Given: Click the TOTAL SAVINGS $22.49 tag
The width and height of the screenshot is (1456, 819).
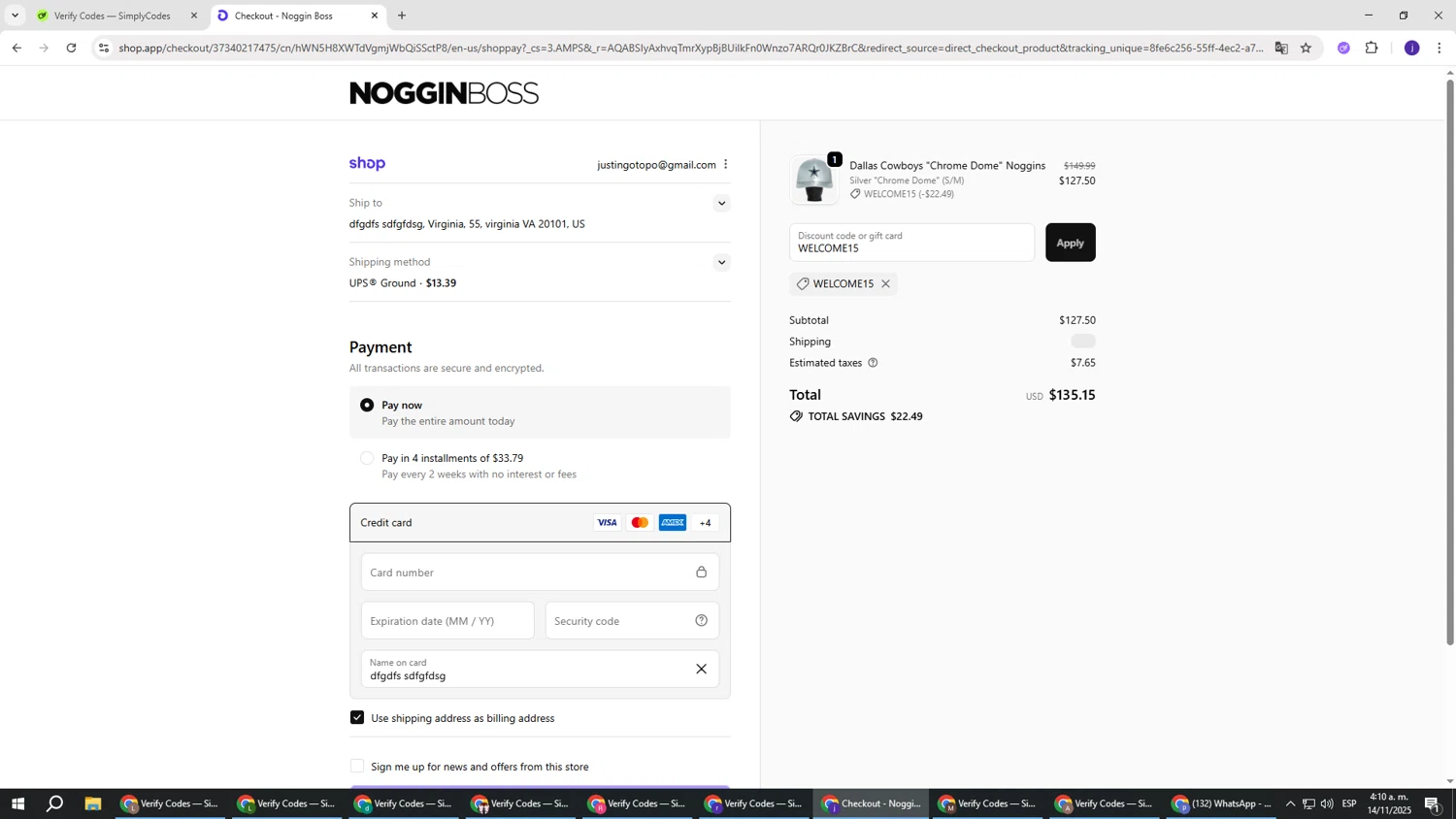Looking at the screenshot, I should 856,416.
